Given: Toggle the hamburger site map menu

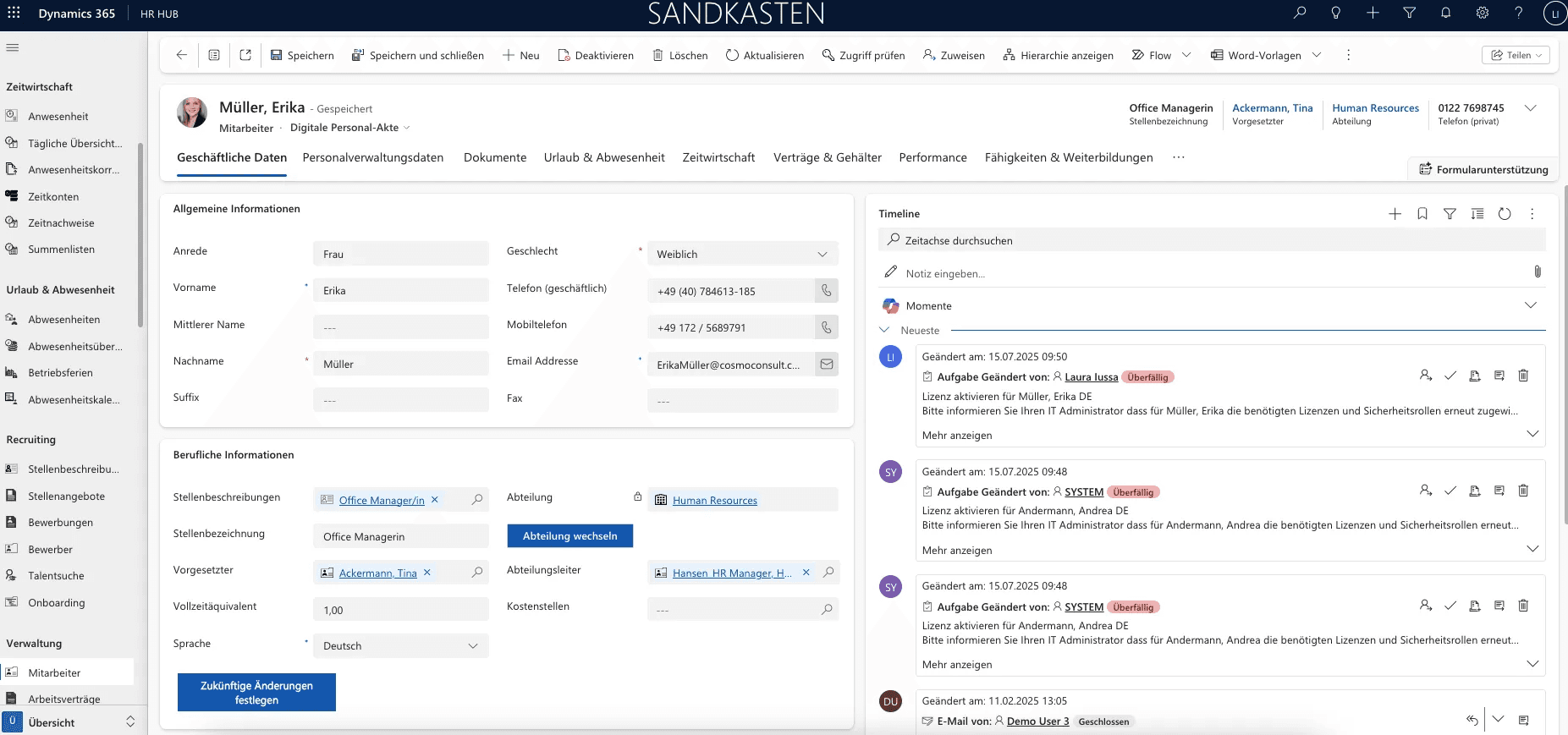Looking at the screenshot, I should coord(12,47).
